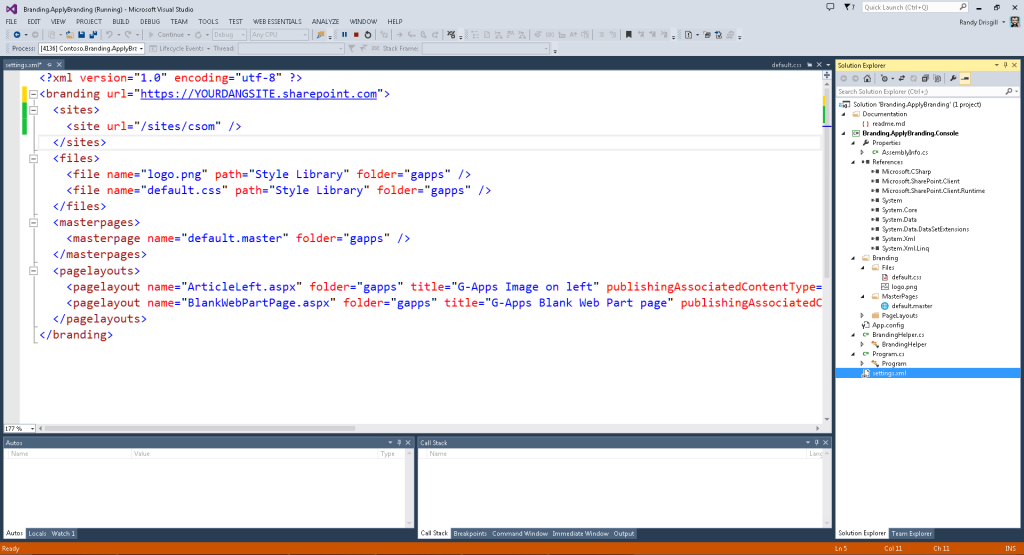Viewport: 1024px width, 555px height.
Task: Select BrandingHelper.cs in Solution Explorer
Action: click(897, 334)
